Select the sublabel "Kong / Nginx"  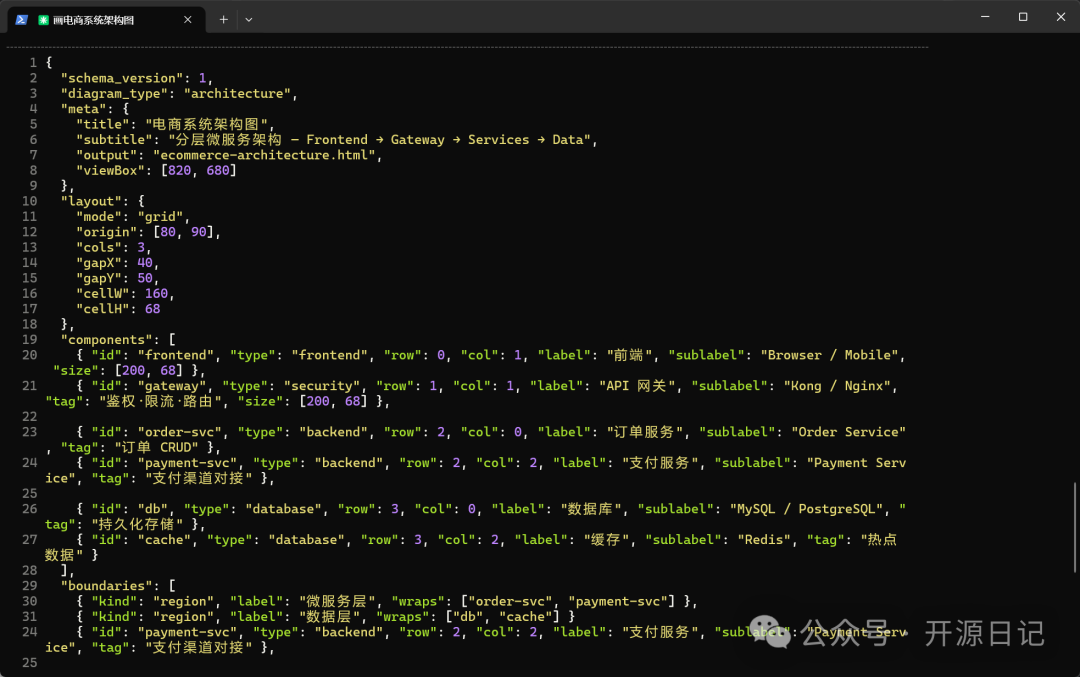click(837, 386)
